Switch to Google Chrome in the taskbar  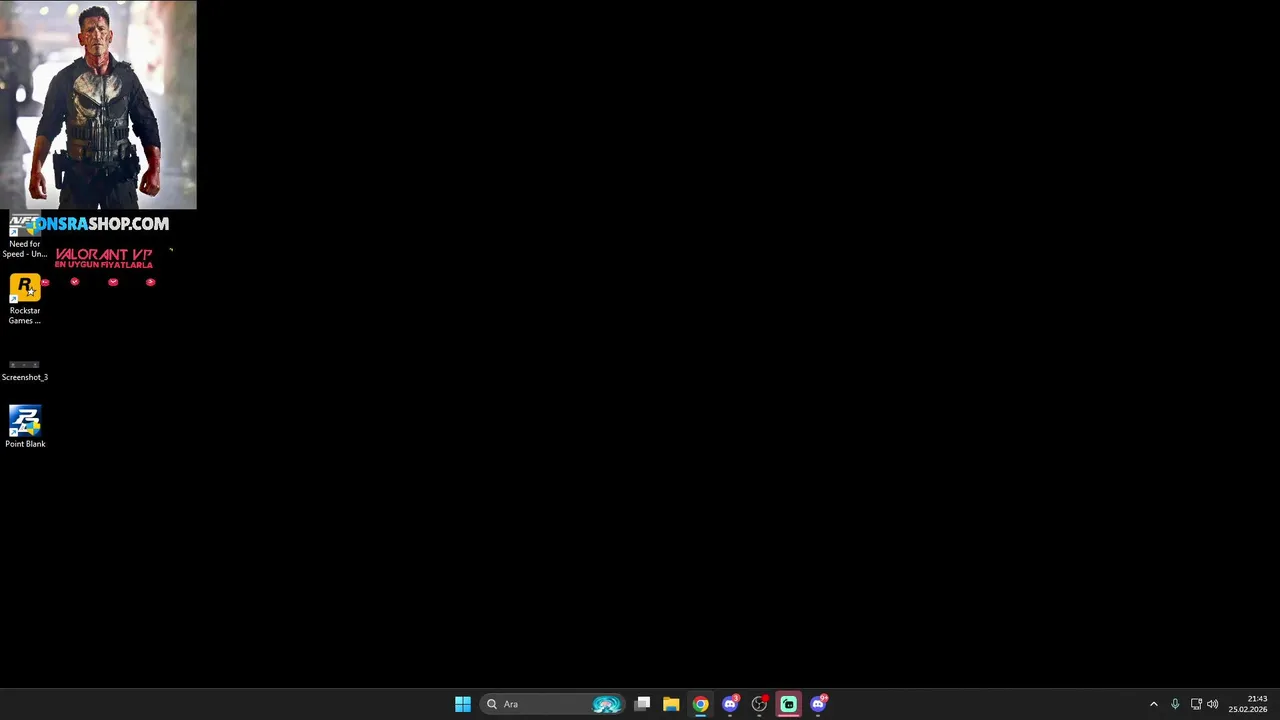coord(700,704)
